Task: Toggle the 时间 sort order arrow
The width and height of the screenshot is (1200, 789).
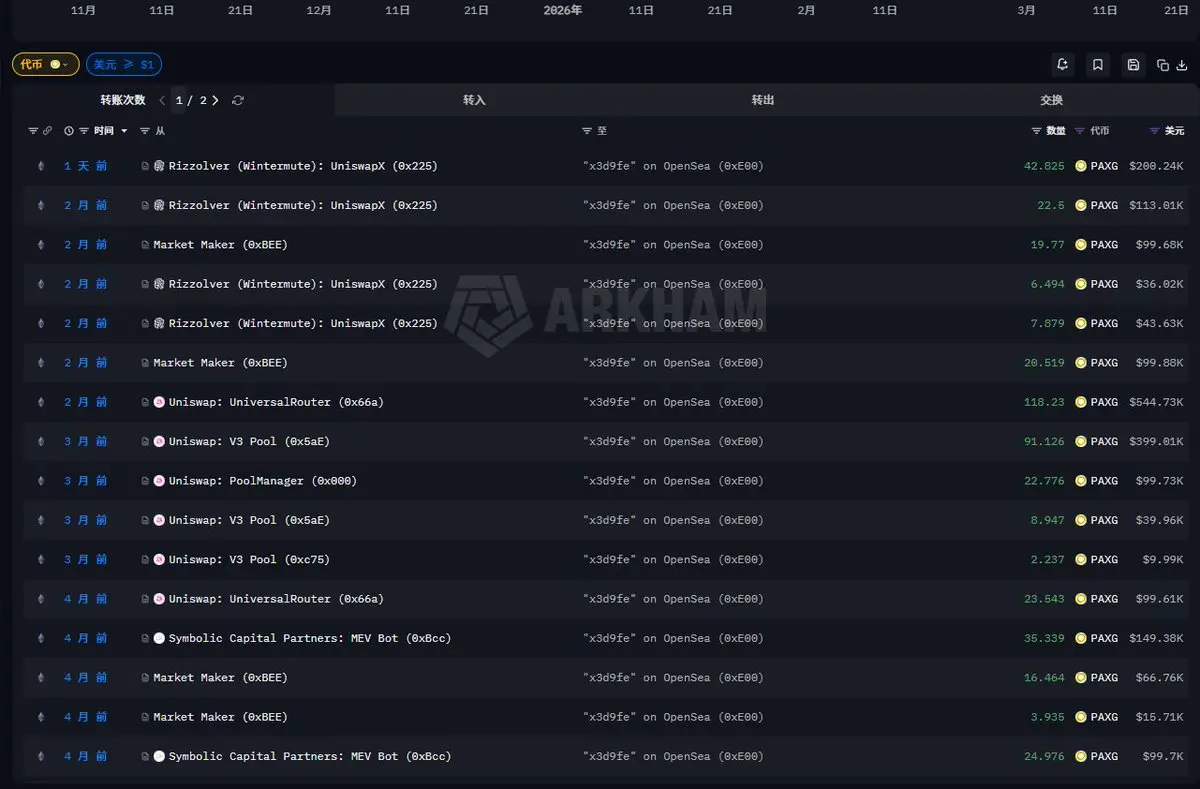Action: click(x=124, y=131)
